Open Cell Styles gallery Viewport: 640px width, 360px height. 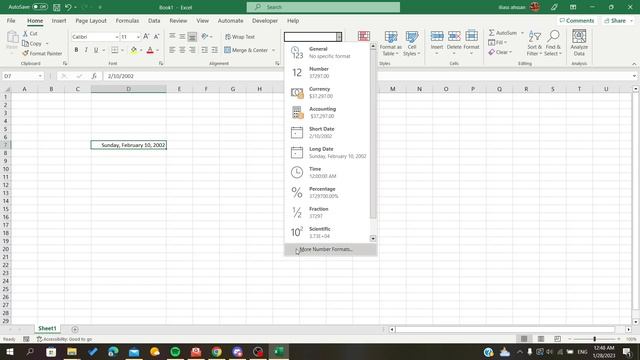(x=411, y=43)
